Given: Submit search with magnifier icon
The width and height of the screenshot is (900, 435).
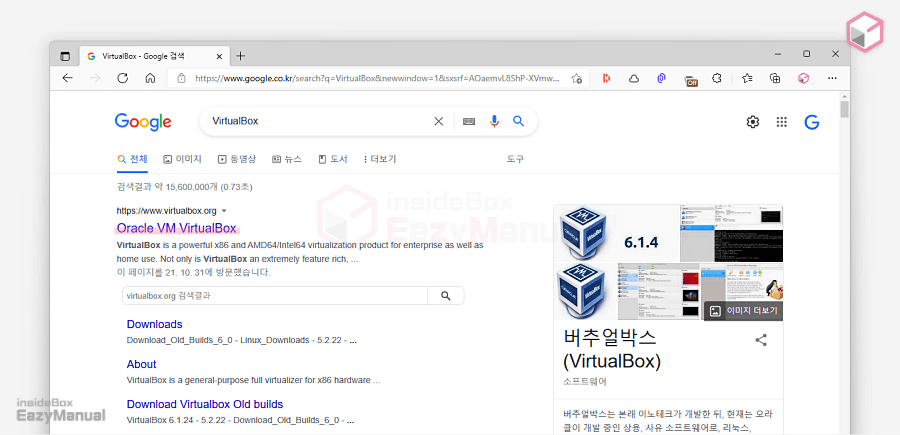Looking at the screenshot, I should pos(519,121).
